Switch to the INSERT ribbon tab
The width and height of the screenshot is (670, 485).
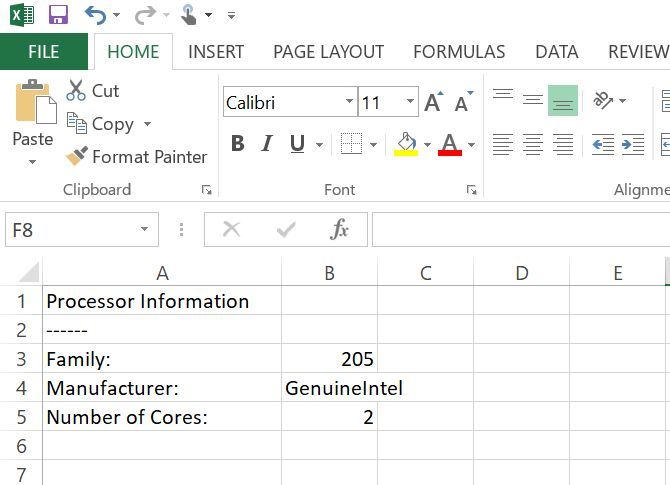tap(216, 52)
